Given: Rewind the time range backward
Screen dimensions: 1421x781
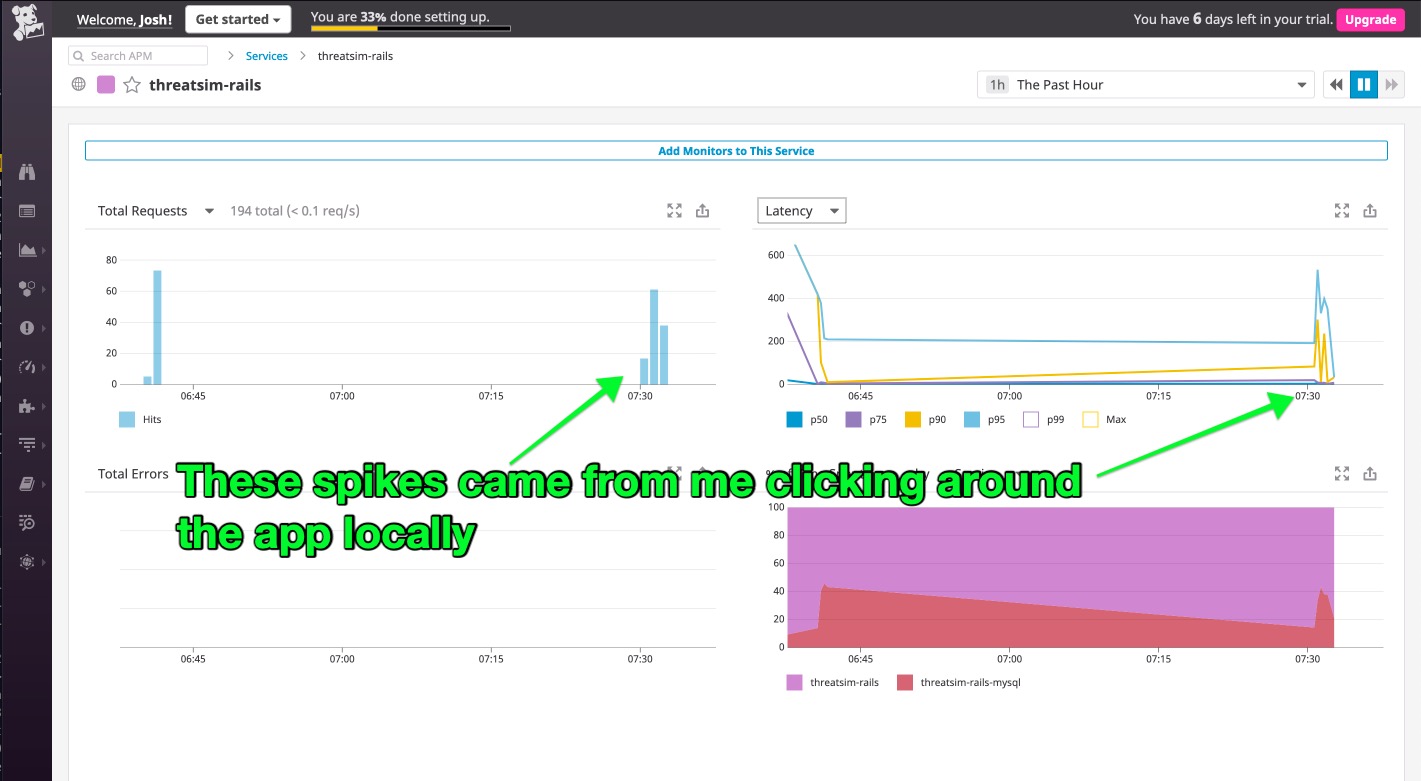Looking at the screenshot, I should tap(1336, 85).
